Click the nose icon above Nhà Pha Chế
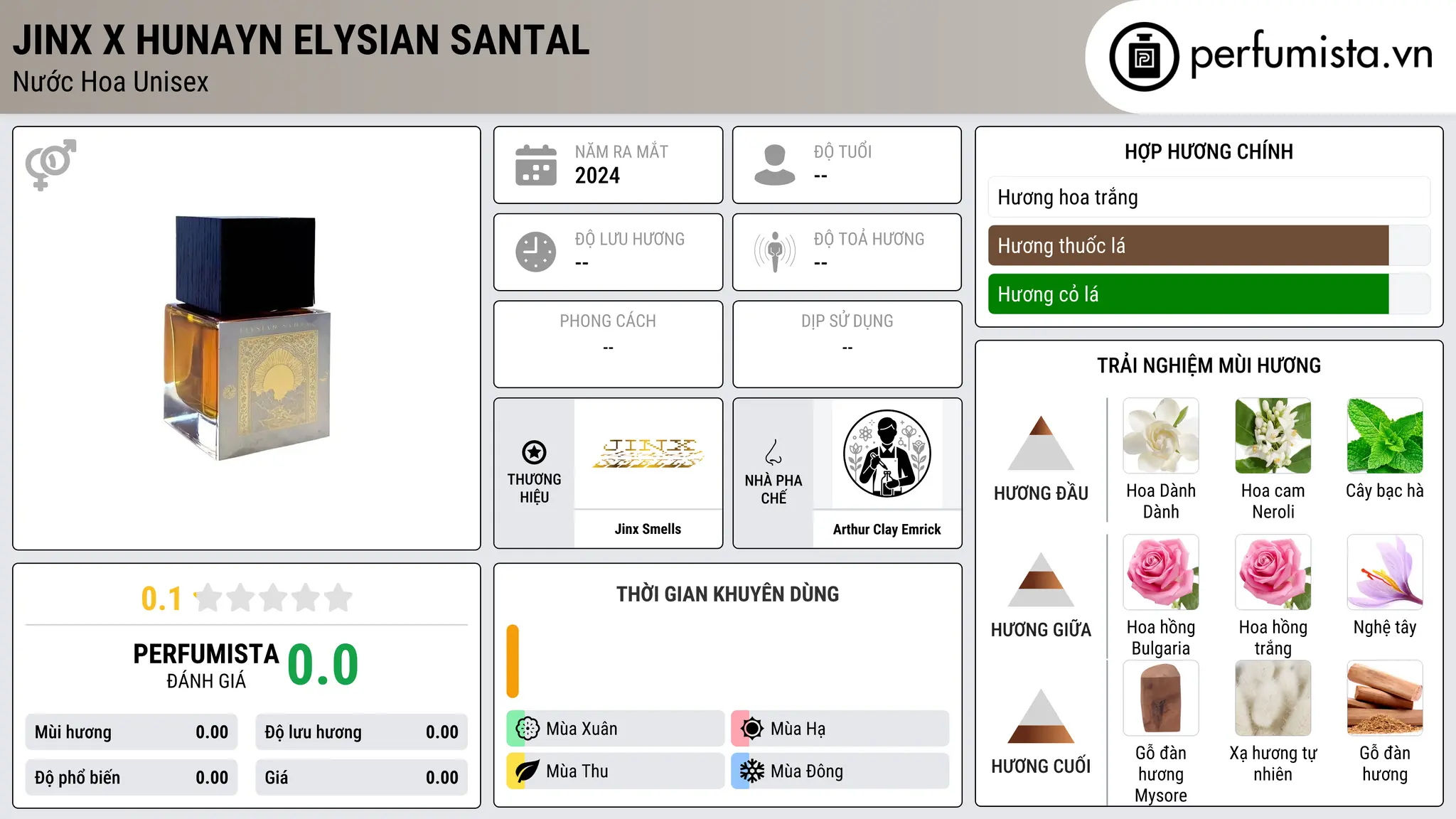Screen dimensions: 1456x819 coord(773,452)
